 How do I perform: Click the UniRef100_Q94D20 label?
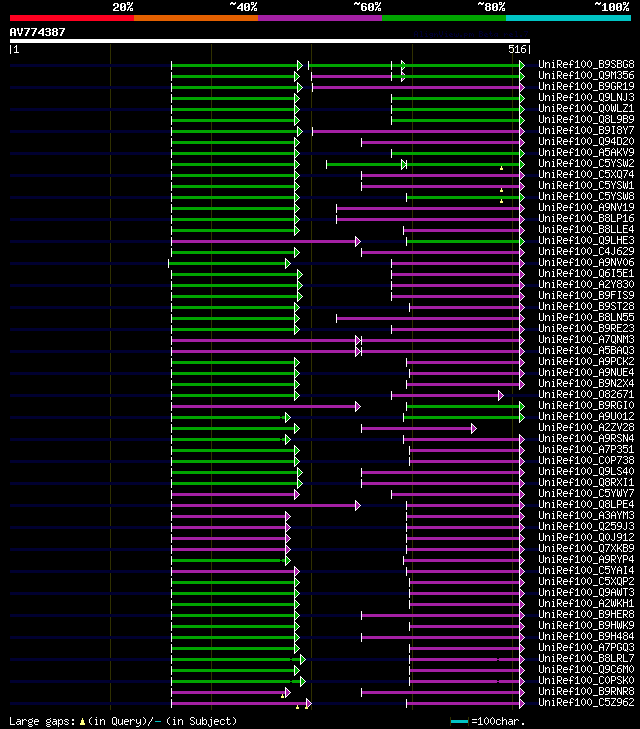pos(586,141)
